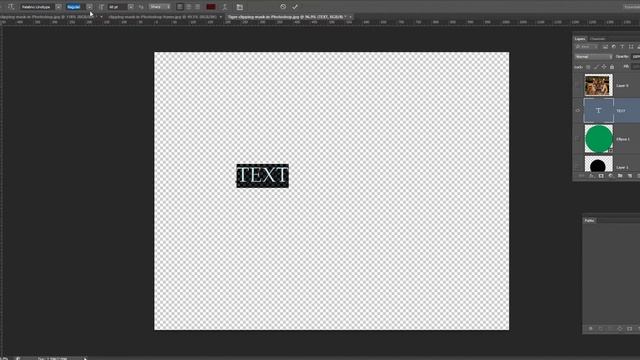The image size is (640, 360).
Task: Open the Layers panel tab
Action: (580, 39)
